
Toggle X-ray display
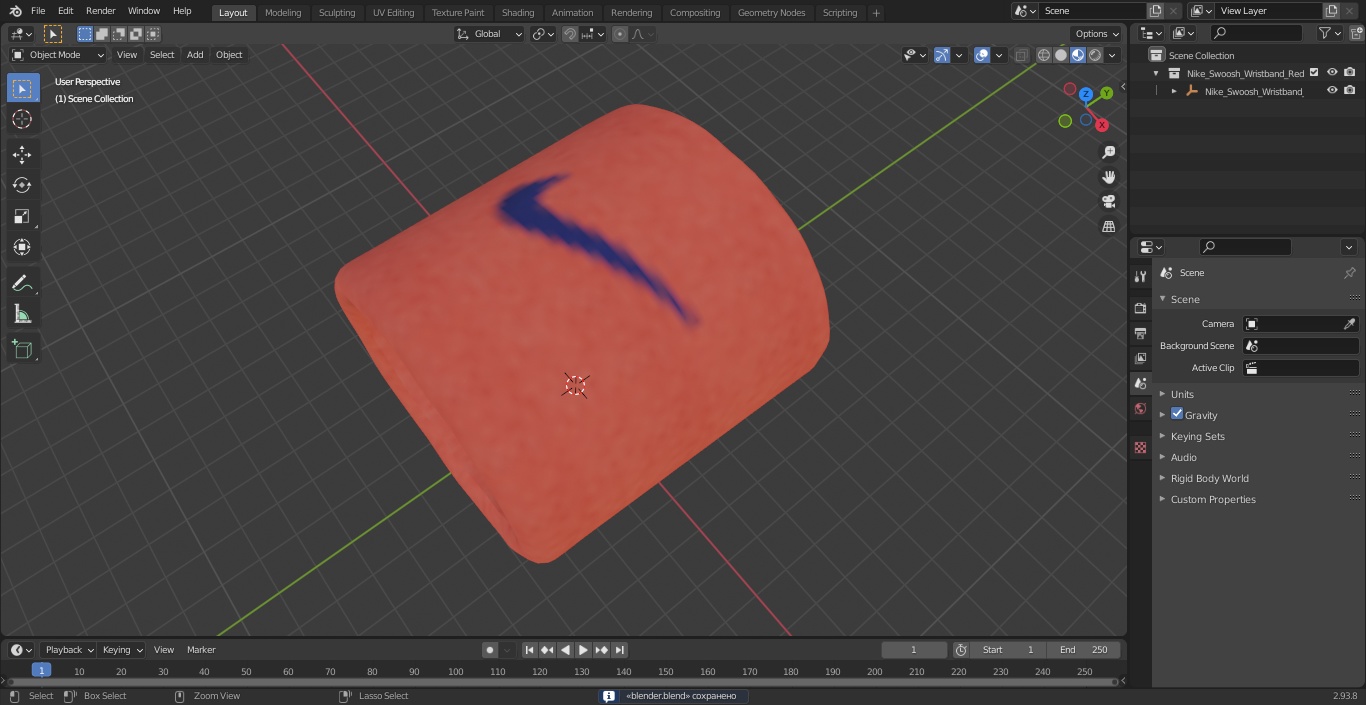pos(1021,55)
